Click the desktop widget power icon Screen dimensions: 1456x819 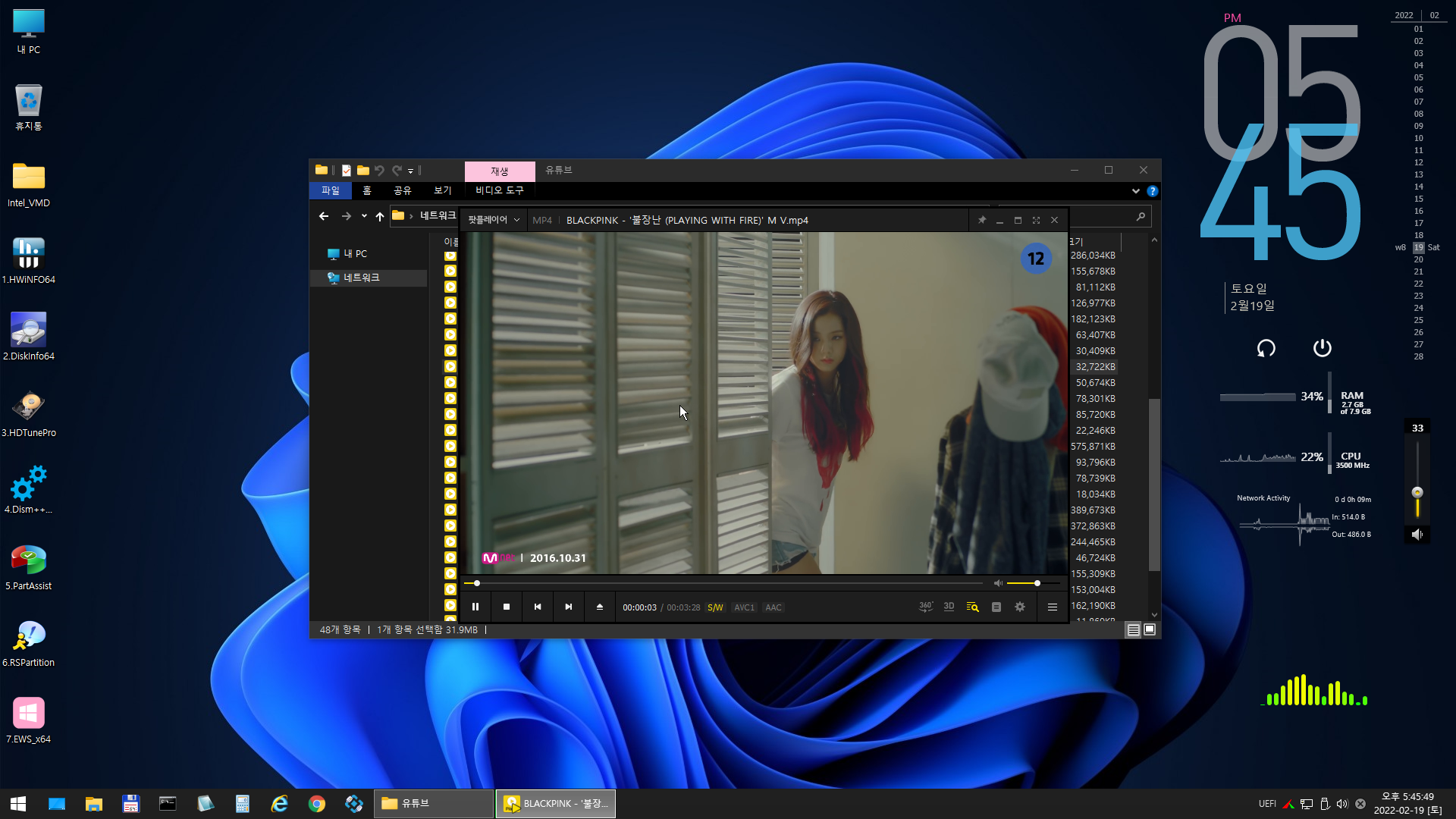1322,348
